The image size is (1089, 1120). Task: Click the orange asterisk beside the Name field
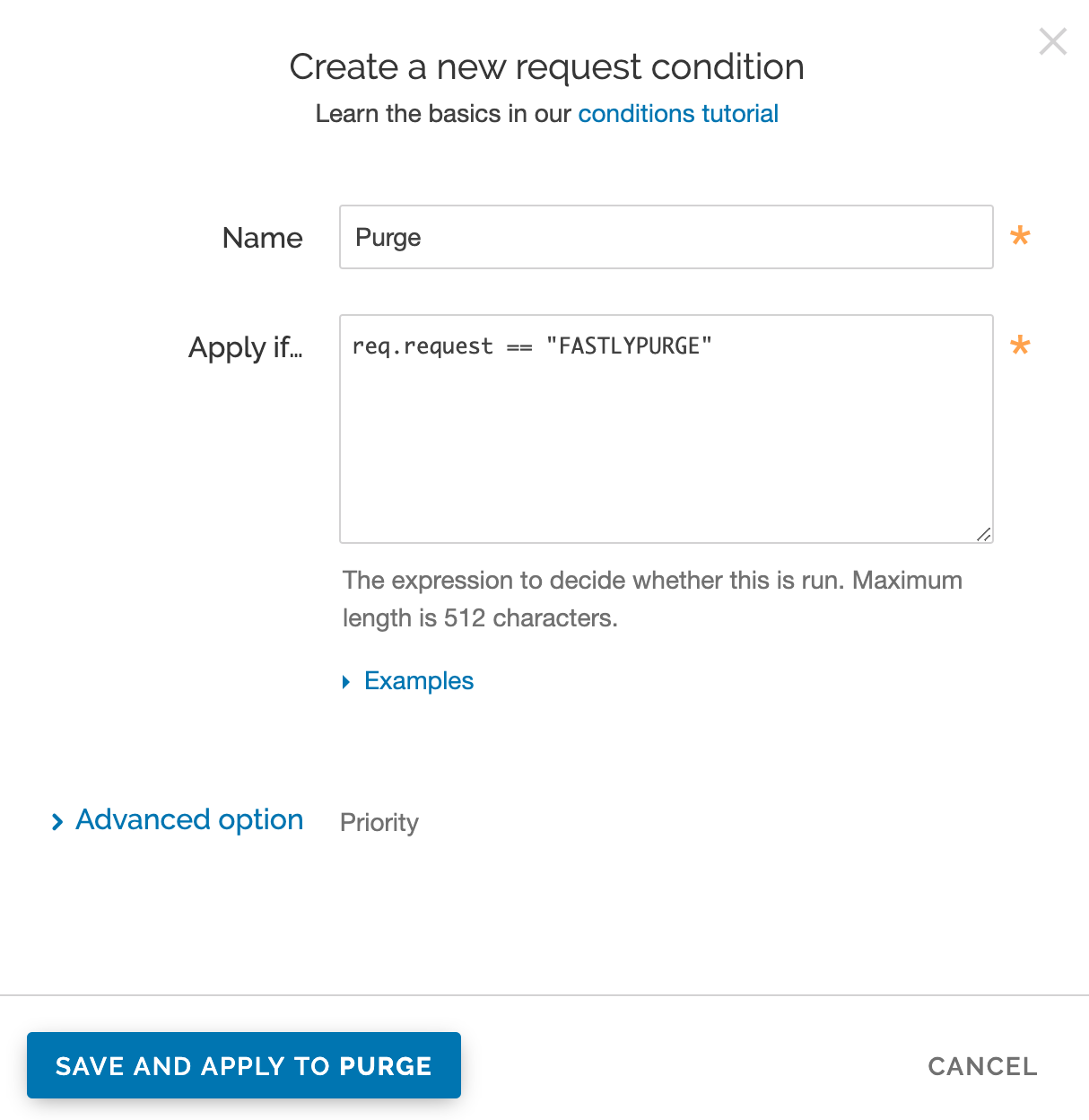tap(1020, 237)
